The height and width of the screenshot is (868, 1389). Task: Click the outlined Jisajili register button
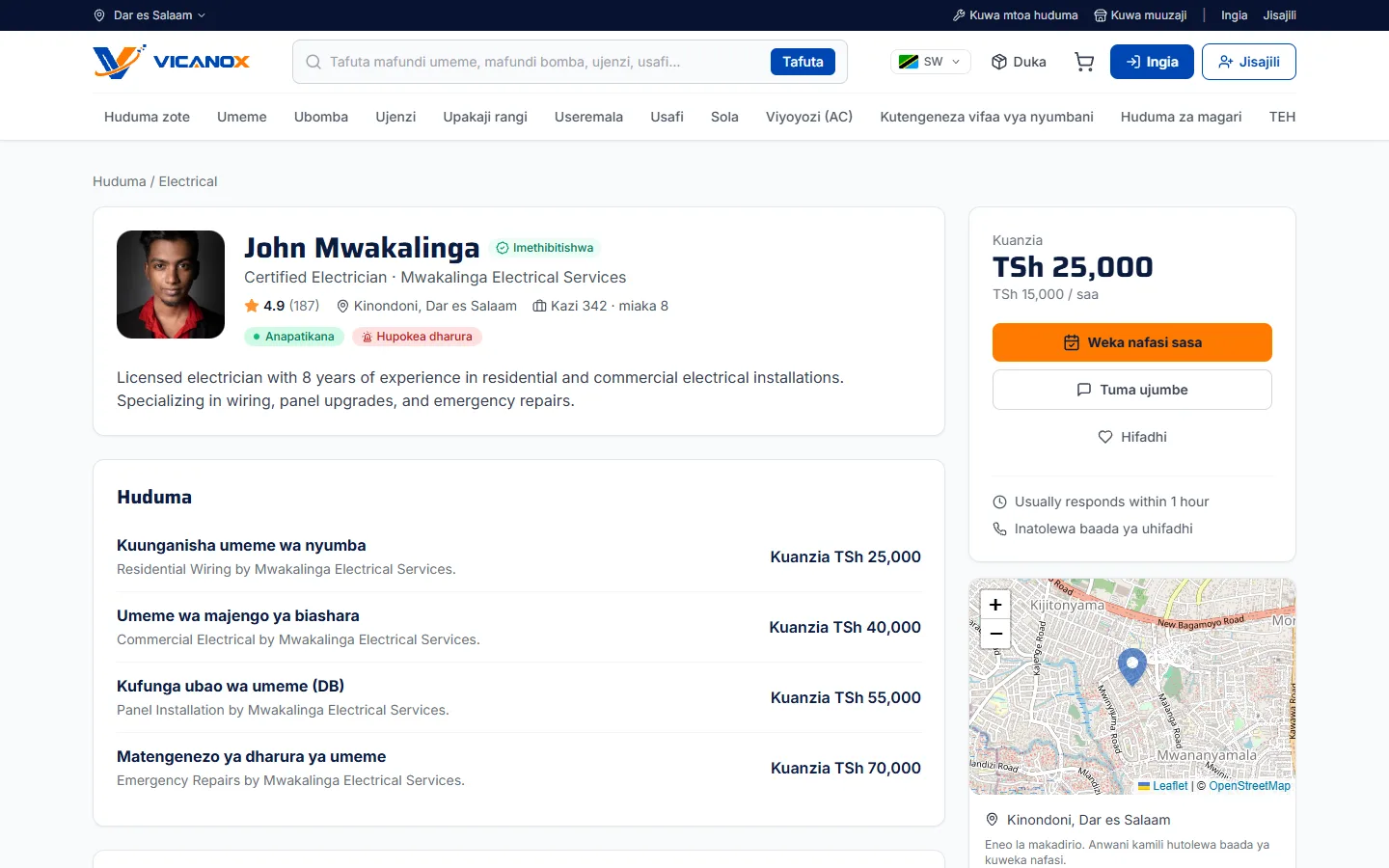(1249, 62)
